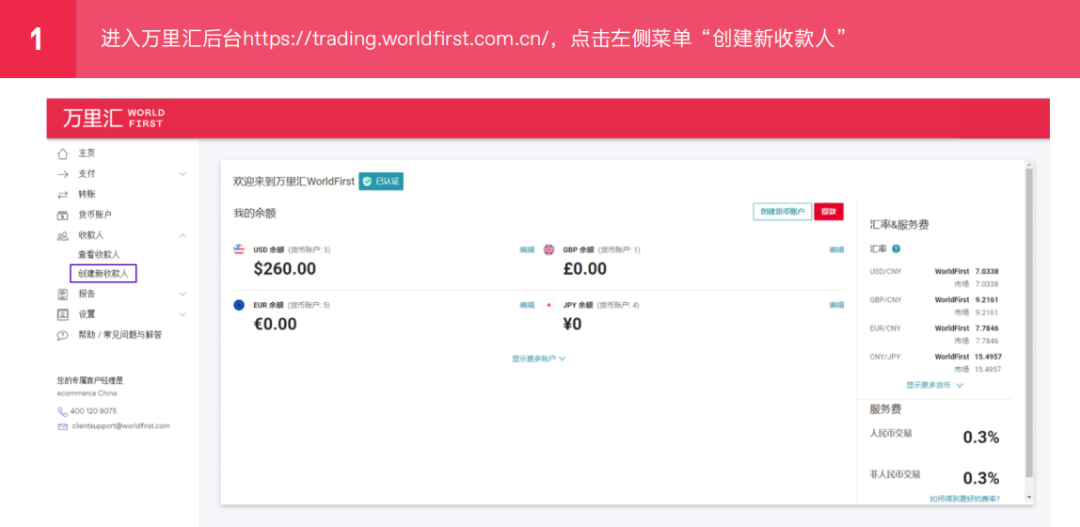Click 编辑 link for EUR balance
The height and width of the screenshot is (527, 1080).
pyautogui.click(x=527, y=305)
